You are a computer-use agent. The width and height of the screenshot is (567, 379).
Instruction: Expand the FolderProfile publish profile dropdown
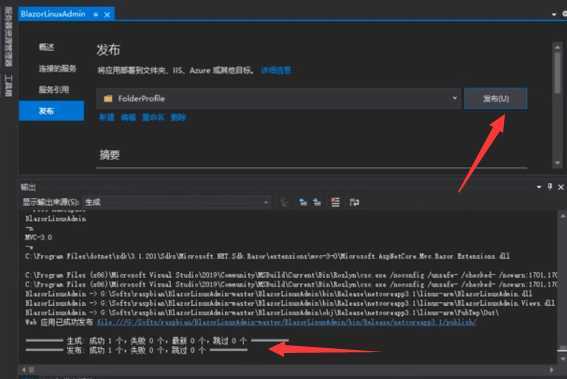(x=454, y=98)
